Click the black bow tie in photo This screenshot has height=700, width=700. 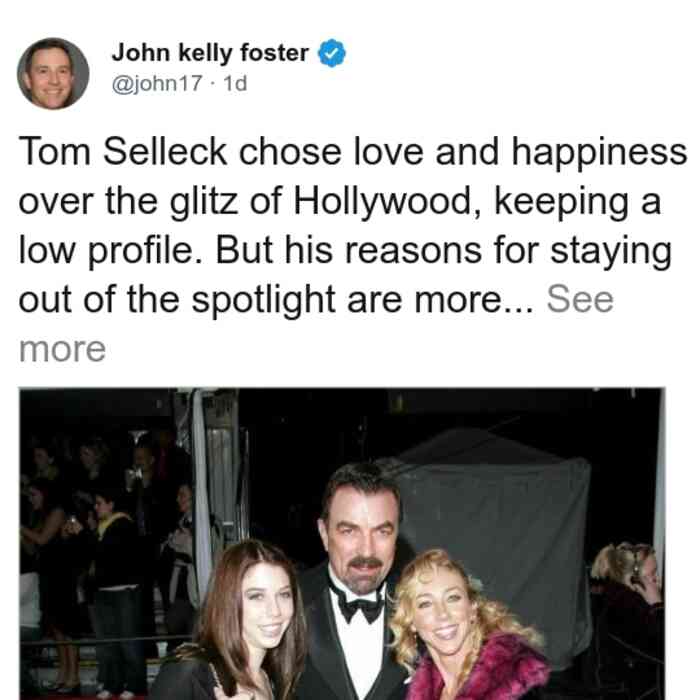pos(360,607)
